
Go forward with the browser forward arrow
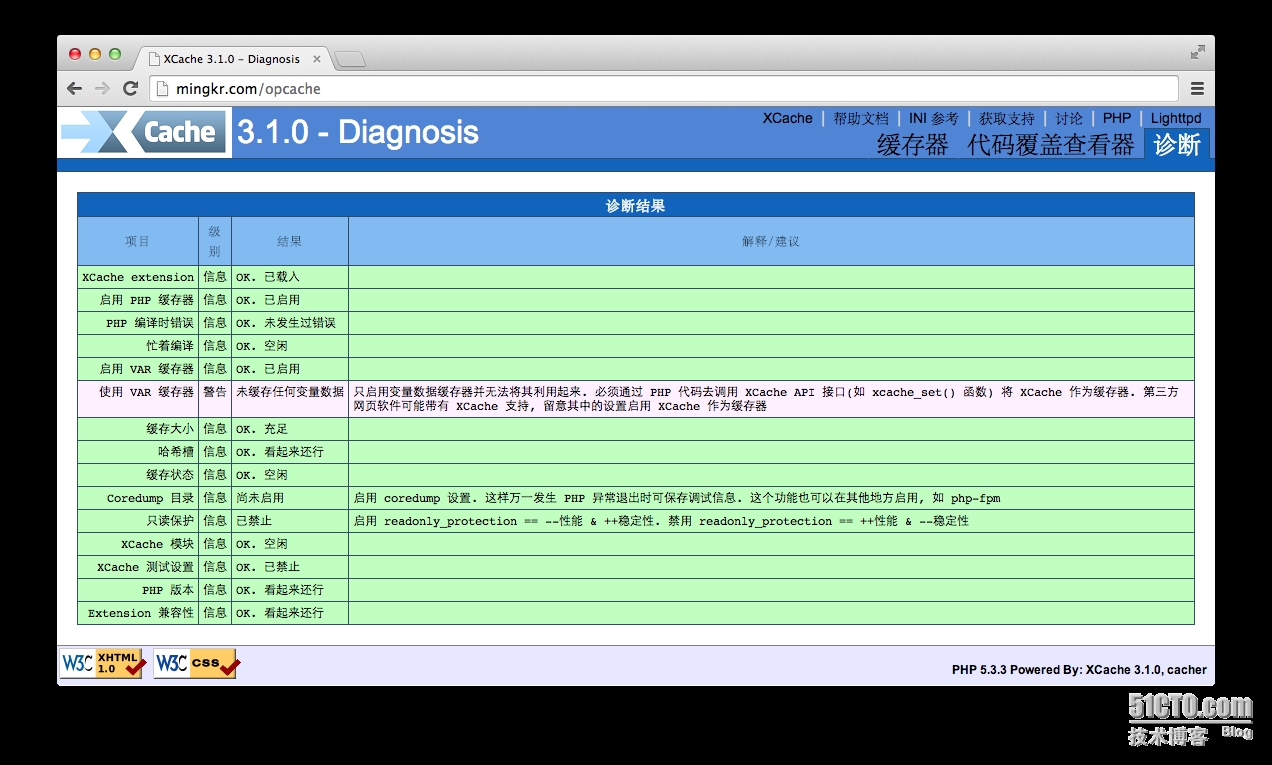tap(102, 88)
